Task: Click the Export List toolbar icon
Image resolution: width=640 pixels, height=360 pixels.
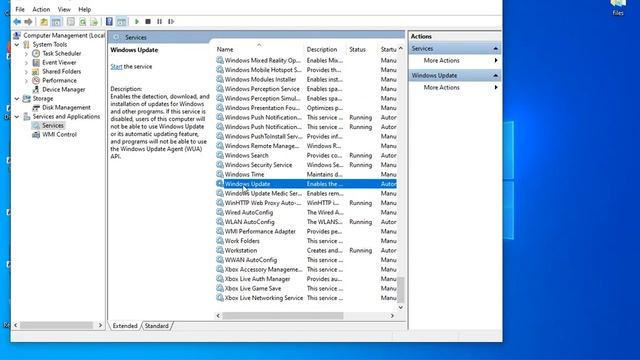Action: [94, 22]
